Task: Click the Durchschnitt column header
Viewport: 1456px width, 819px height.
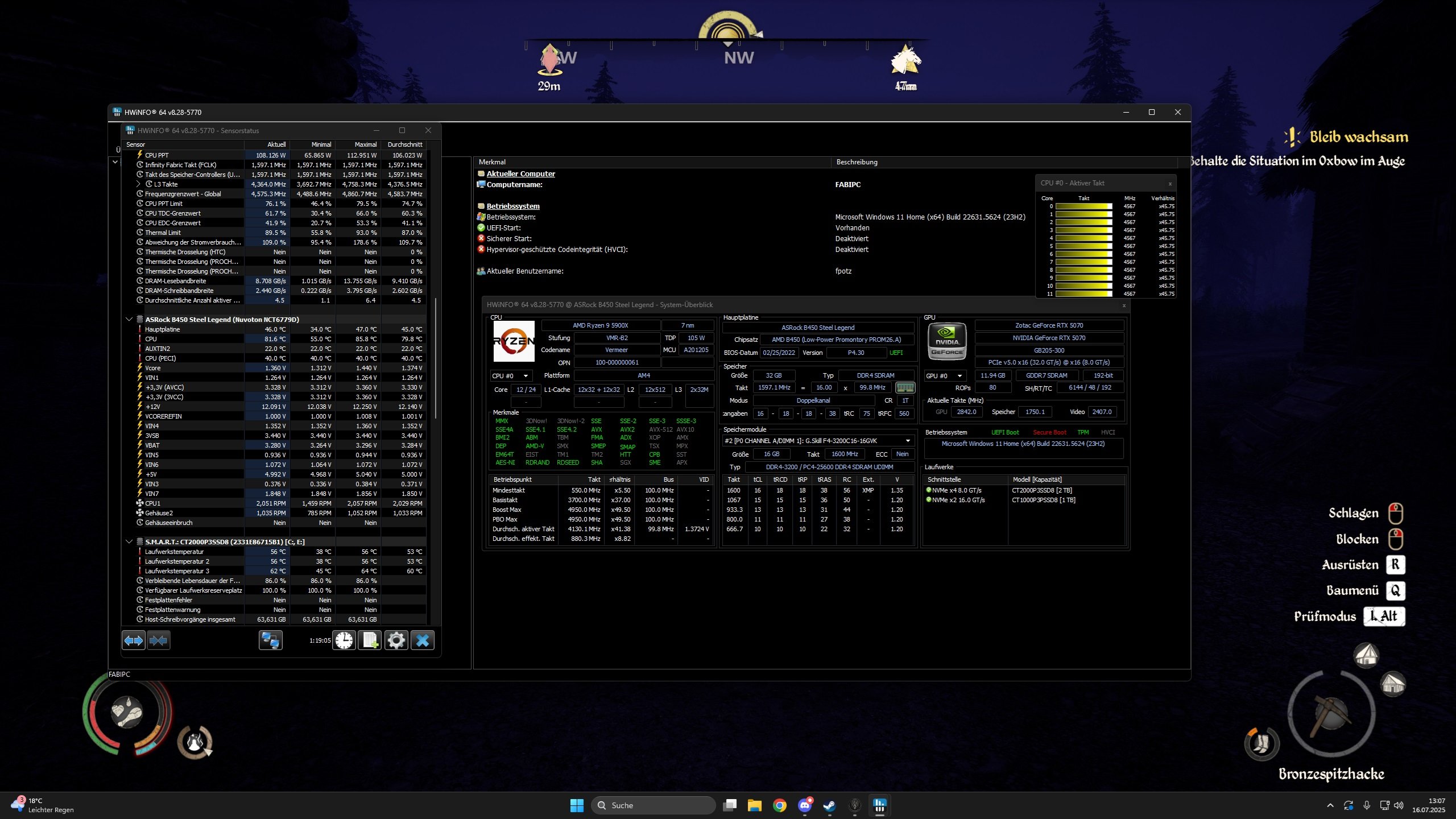Action: (405, 144)
